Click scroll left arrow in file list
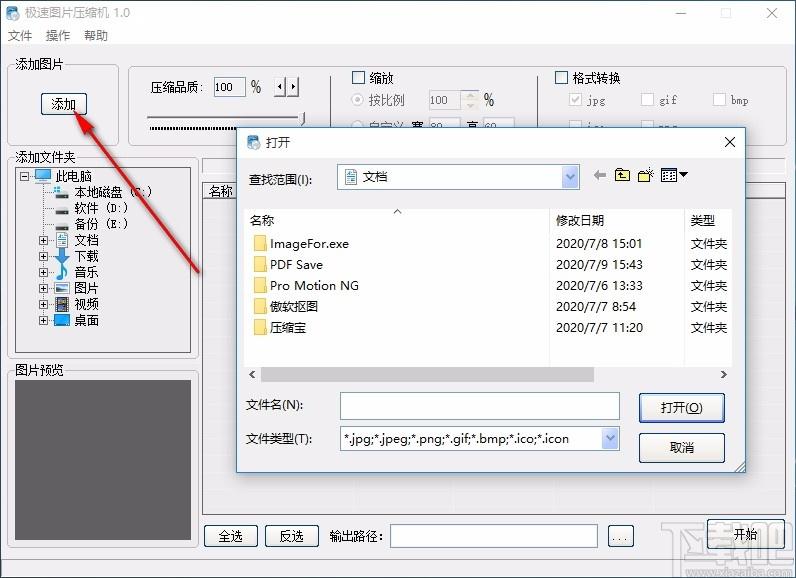796x578 pixels. [252, 375]
